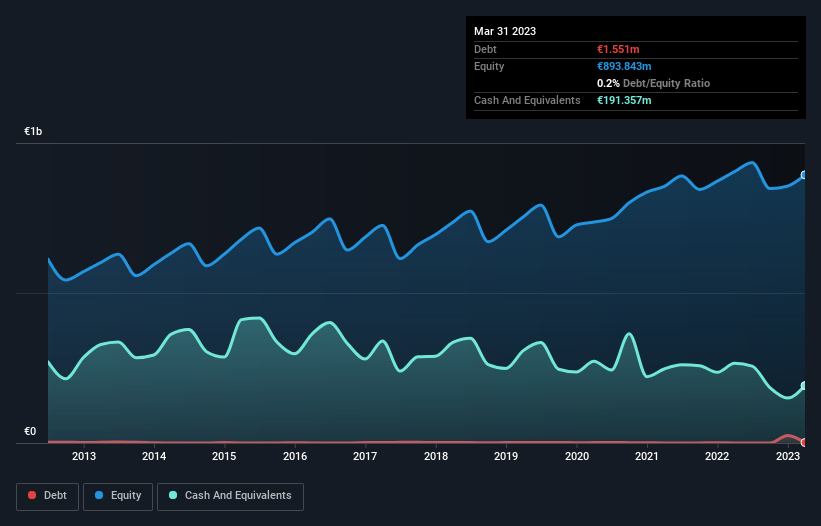Click the €1.551m debt value

pyautogui.click(x=618, y=49)
